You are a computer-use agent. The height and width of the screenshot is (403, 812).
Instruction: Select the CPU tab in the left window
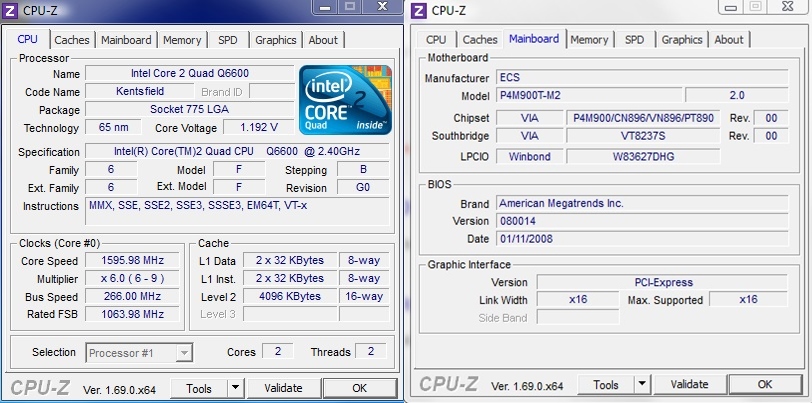(x=28, y=39)
